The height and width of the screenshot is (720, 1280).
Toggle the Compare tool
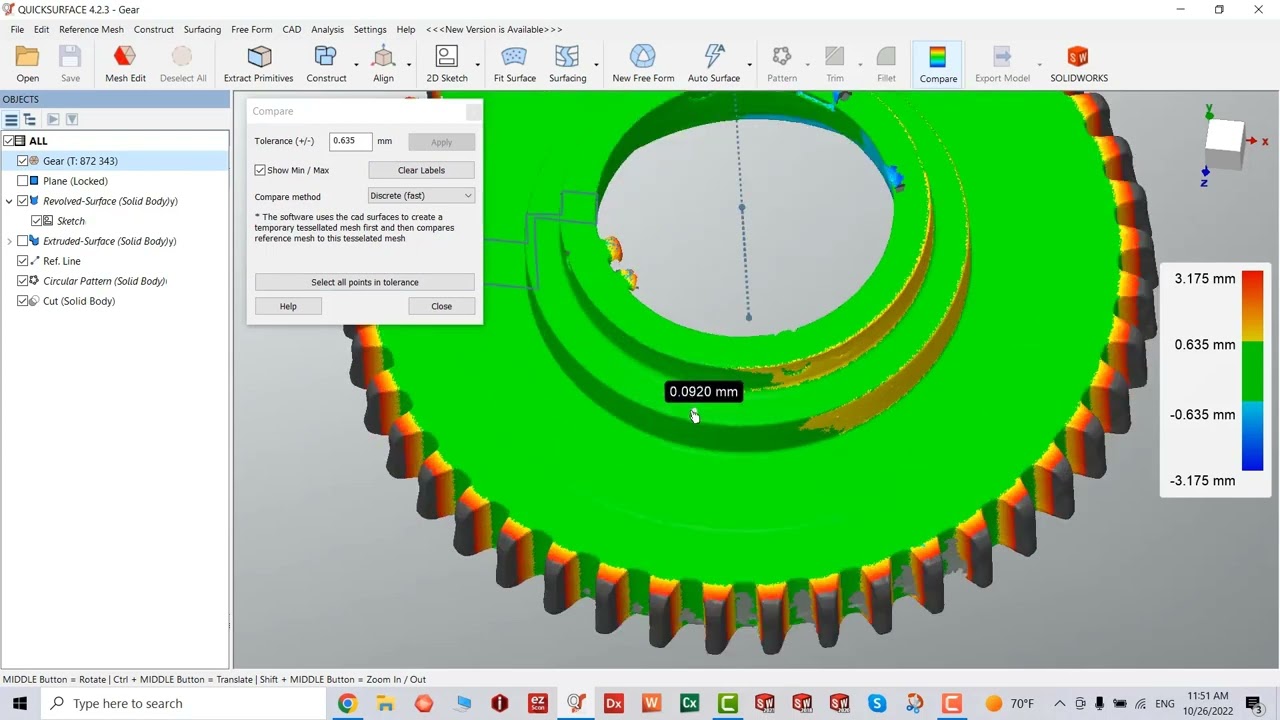coord(938,64)
